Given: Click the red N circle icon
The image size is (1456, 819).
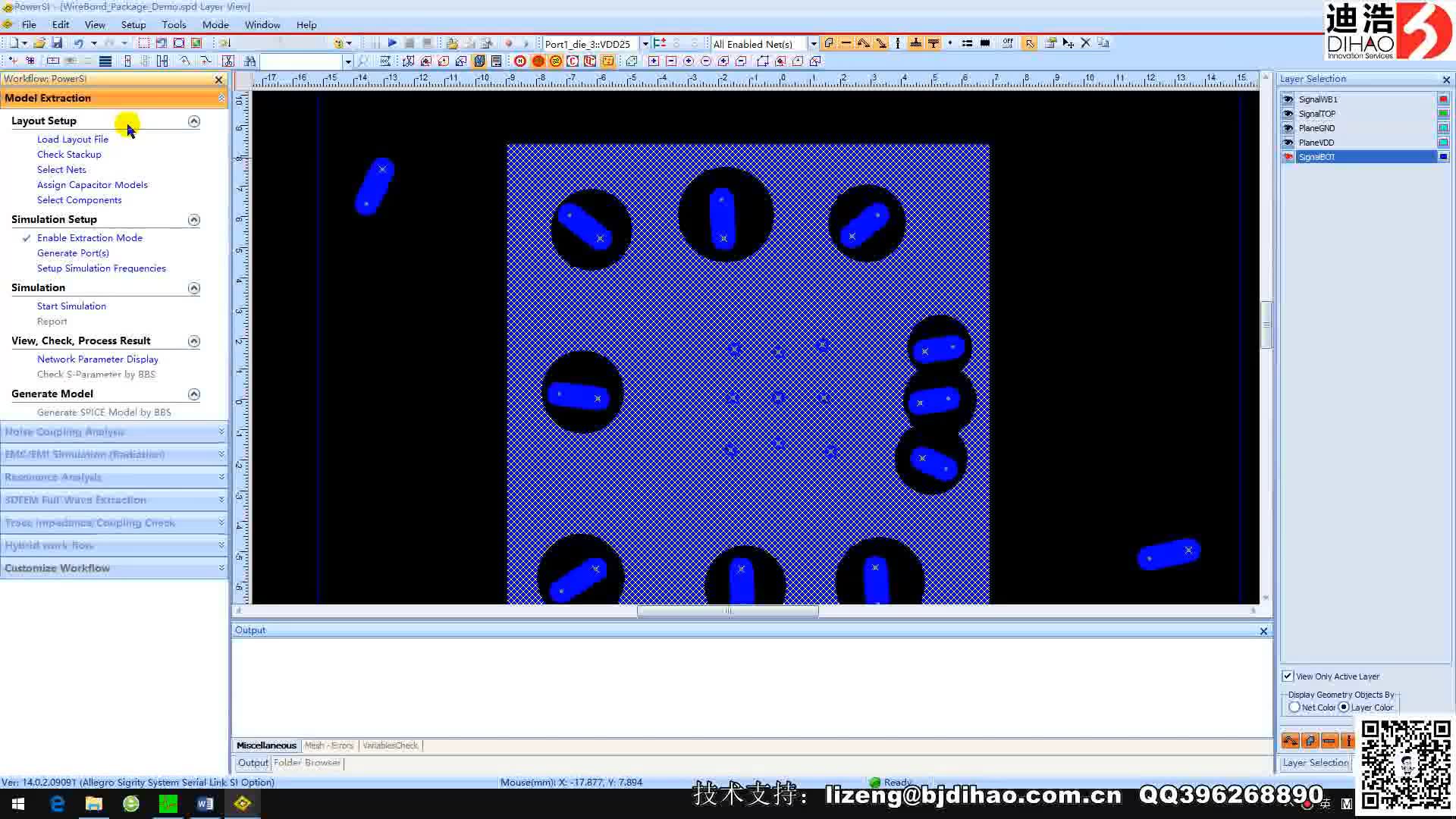Looking at the screenshot, I should (520, 61).
